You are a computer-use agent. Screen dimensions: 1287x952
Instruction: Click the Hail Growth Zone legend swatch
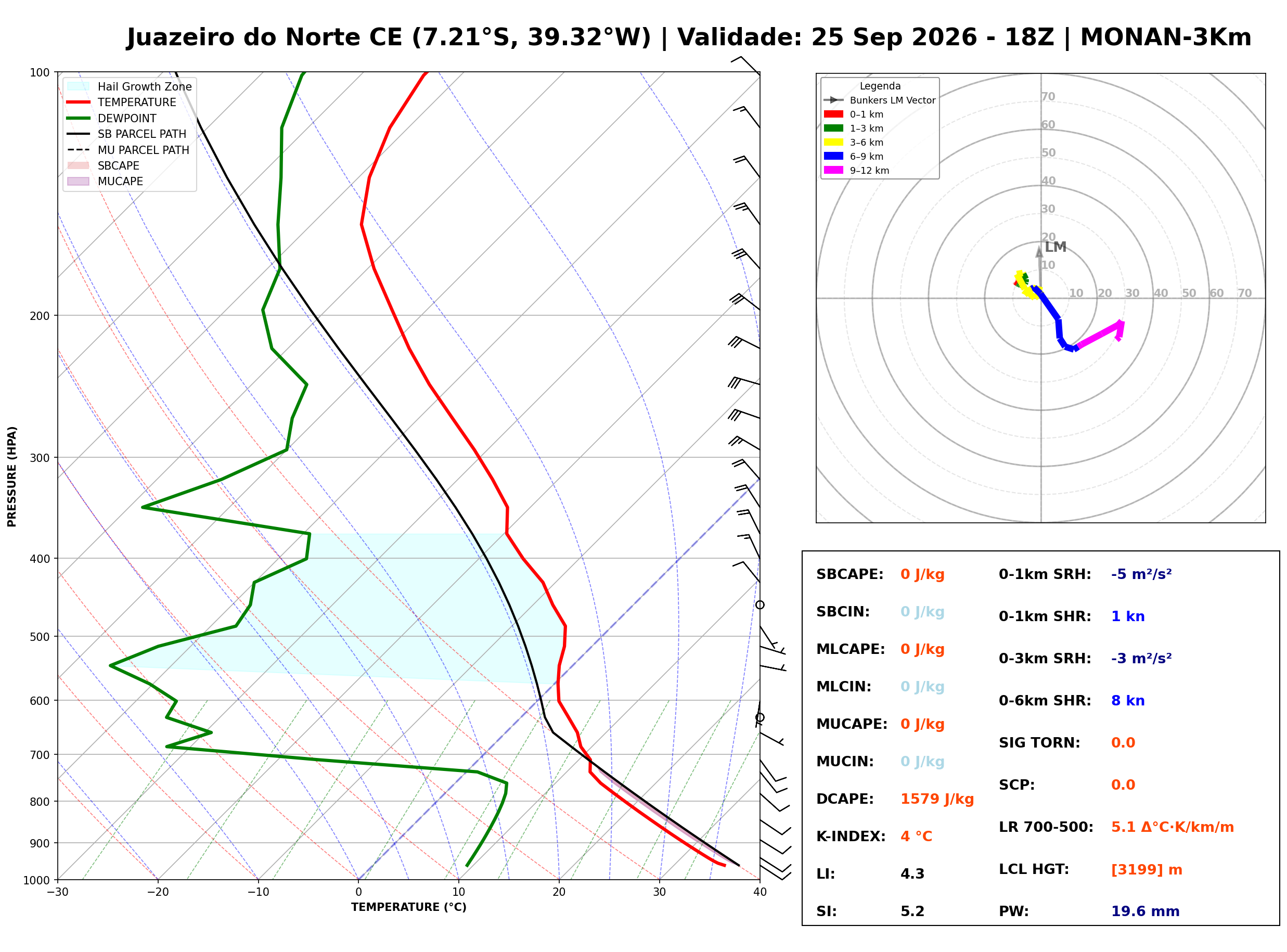[x=79, y=86]
